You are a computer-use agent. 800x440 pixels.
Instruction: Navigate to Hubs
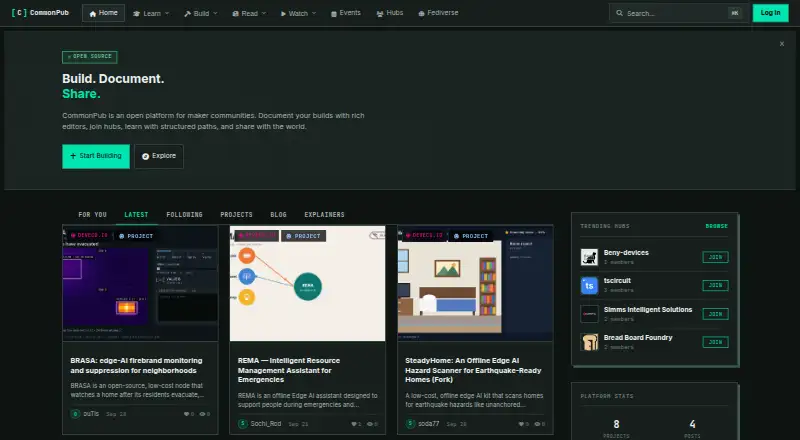390,13
